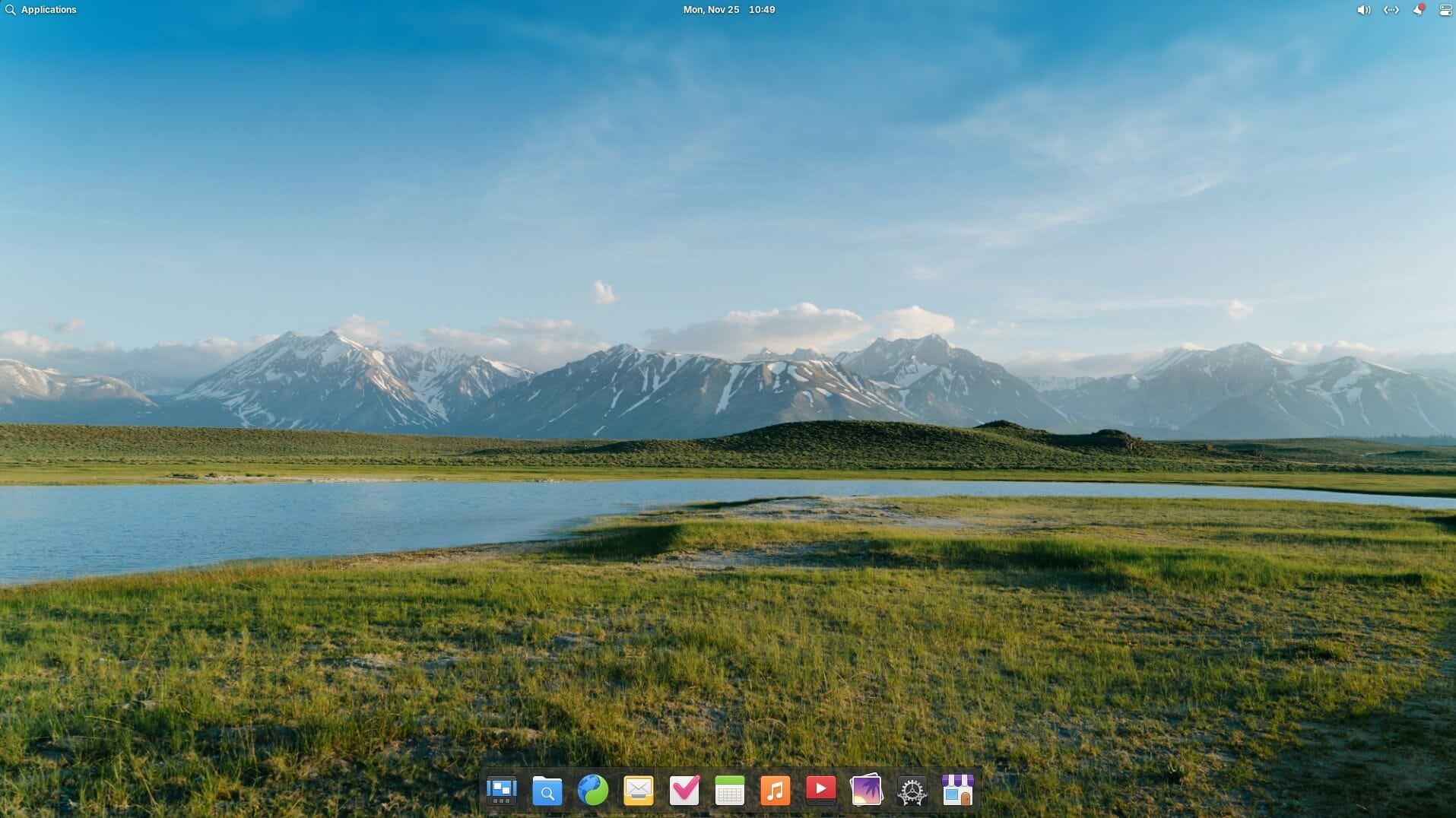Launch AppCenter to browse software
Image resolution: width=1456 pixels, height=818 pixels.
(x=957, y=791)
